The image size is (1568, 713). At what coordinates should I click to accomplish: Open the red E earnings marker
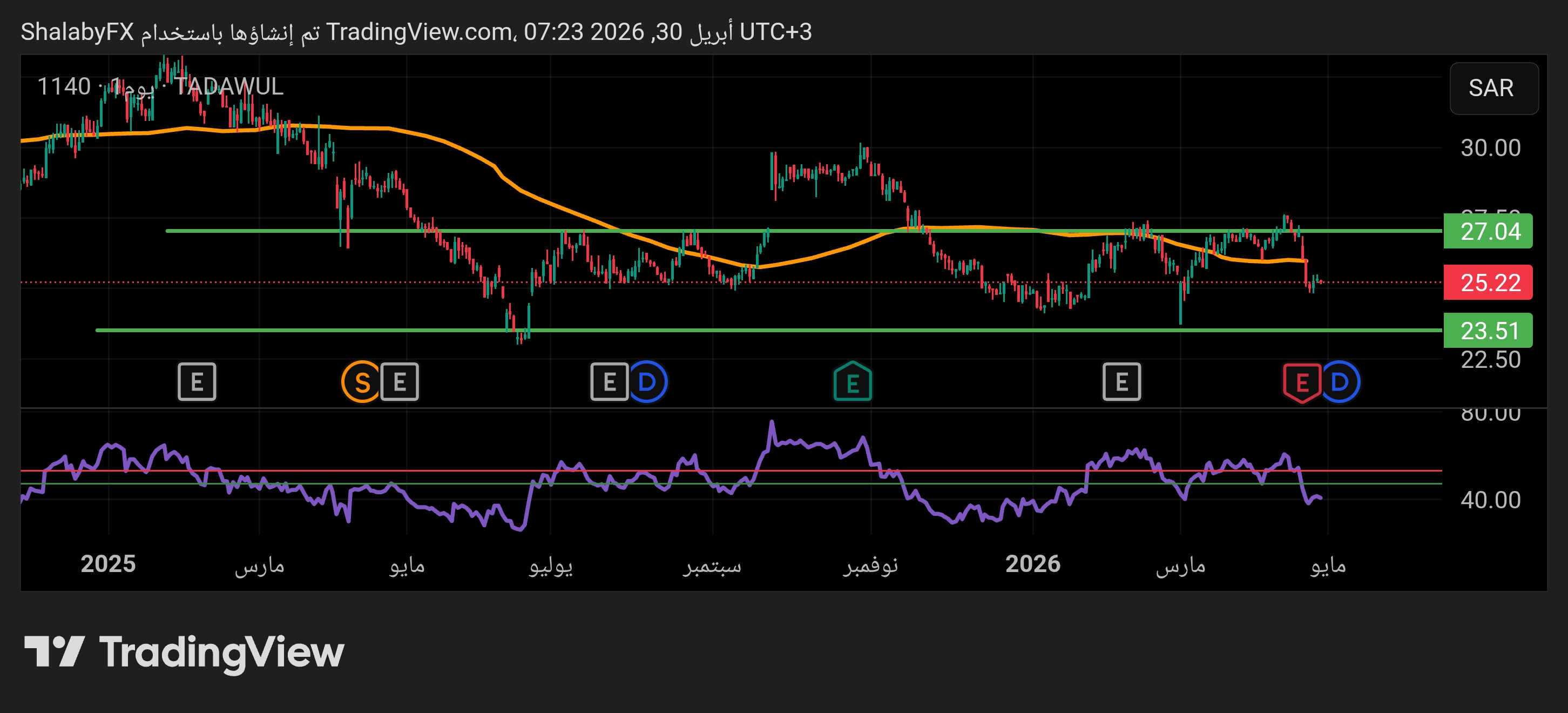(1302, 382)
